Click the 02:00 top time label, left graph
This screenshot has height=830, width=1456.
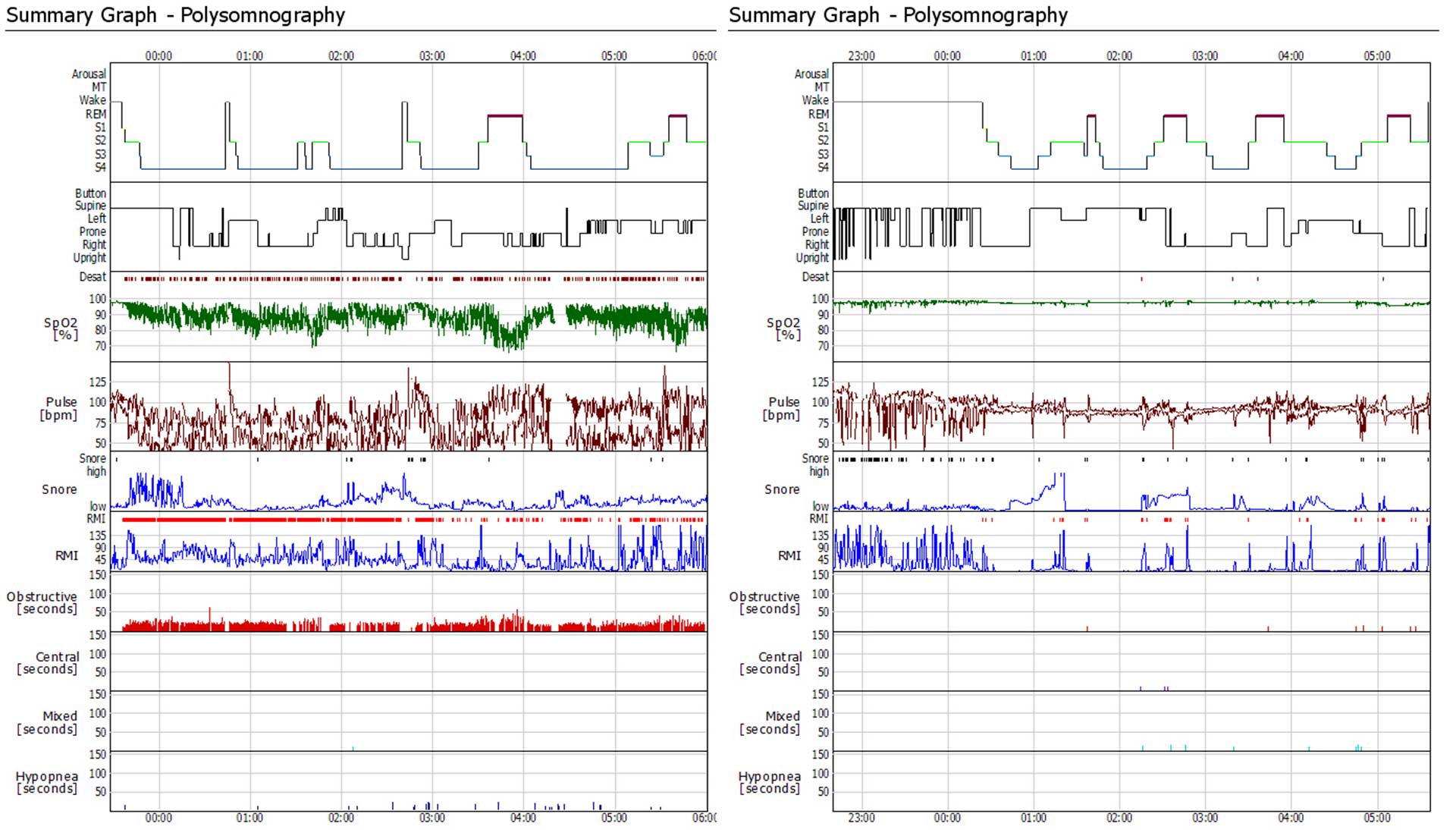click(340, 55)
